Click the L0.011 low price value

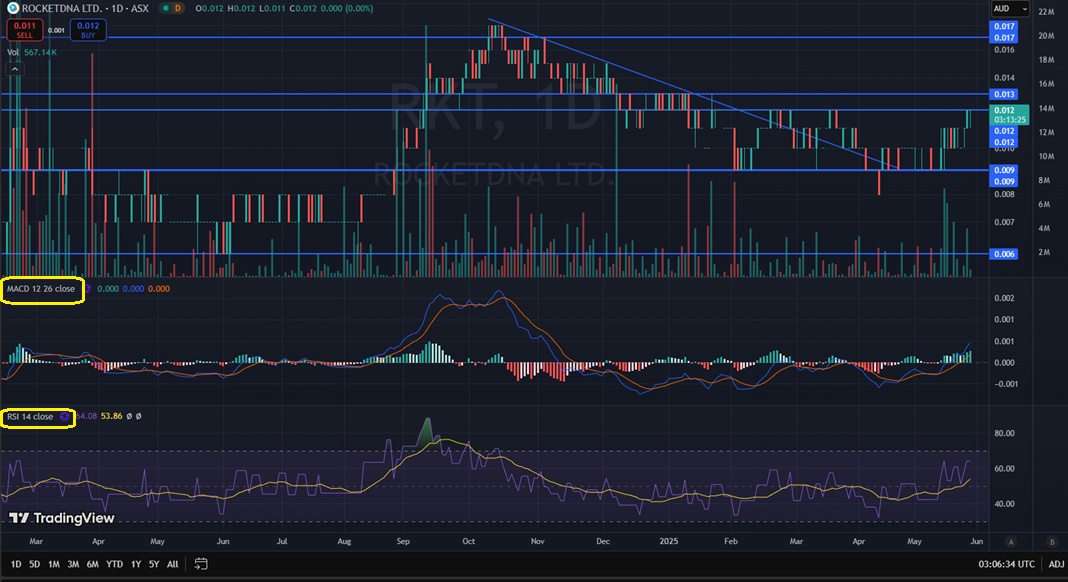pos(270,8)
